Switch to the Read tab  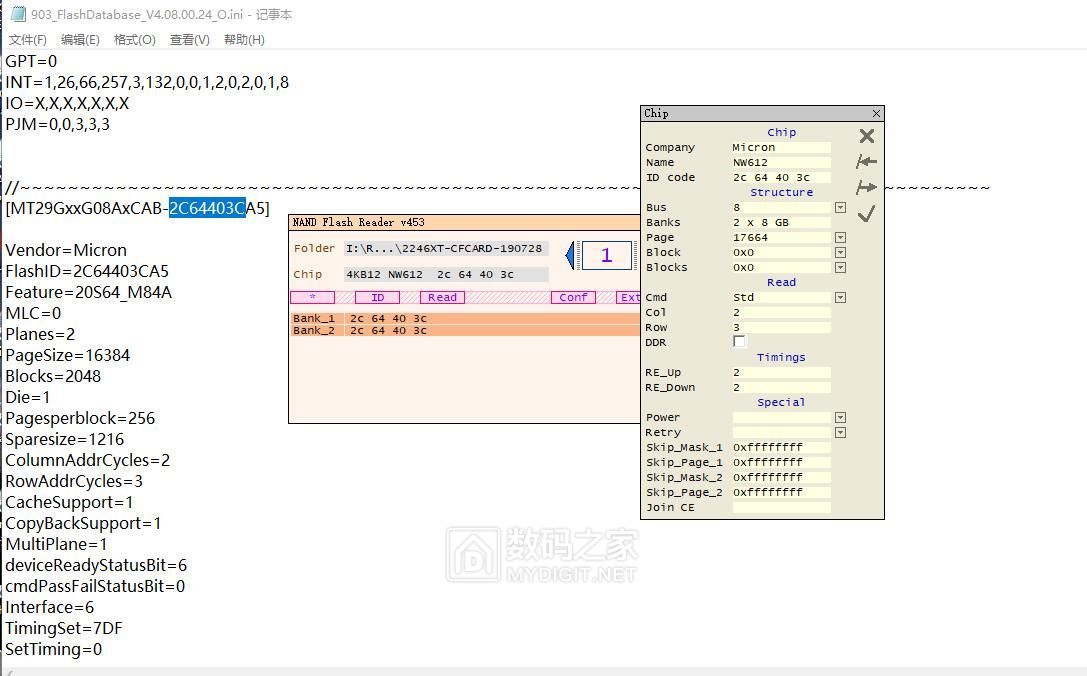(x=442, y=297)
